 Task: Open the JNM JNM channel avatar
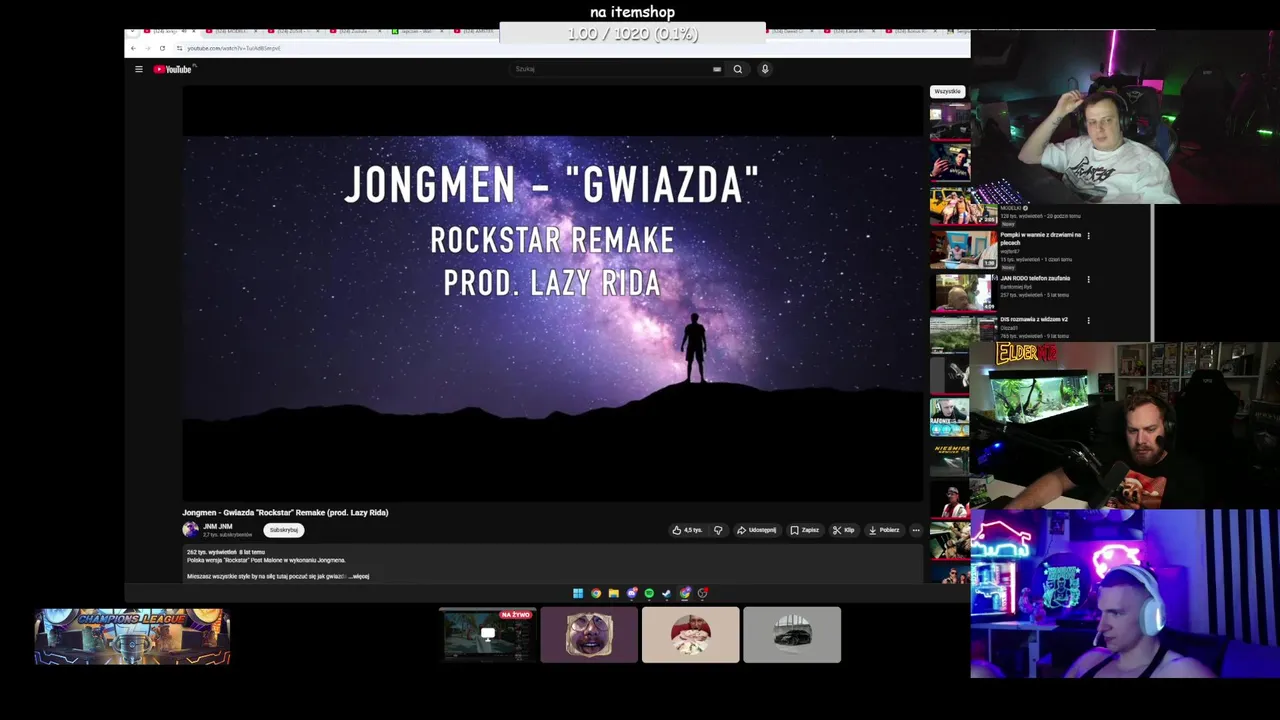[190, 530]
